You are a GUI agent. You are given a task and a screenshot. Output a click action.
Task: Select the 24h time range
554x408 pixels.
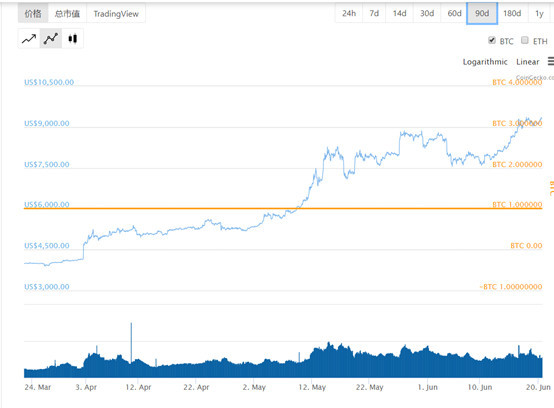click(349, 13)
